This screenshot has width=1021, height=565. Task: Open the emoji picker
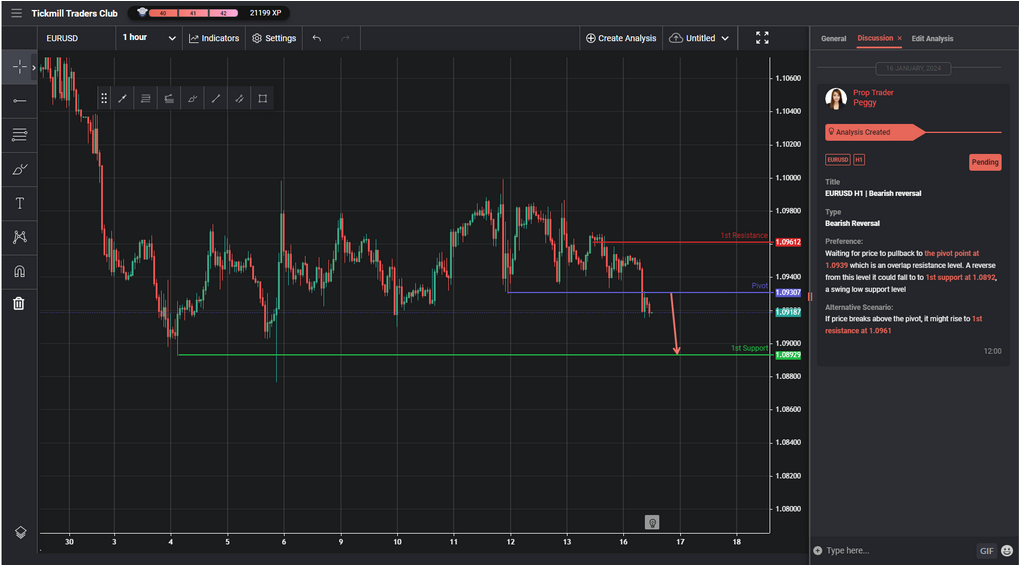point(1007,551)
